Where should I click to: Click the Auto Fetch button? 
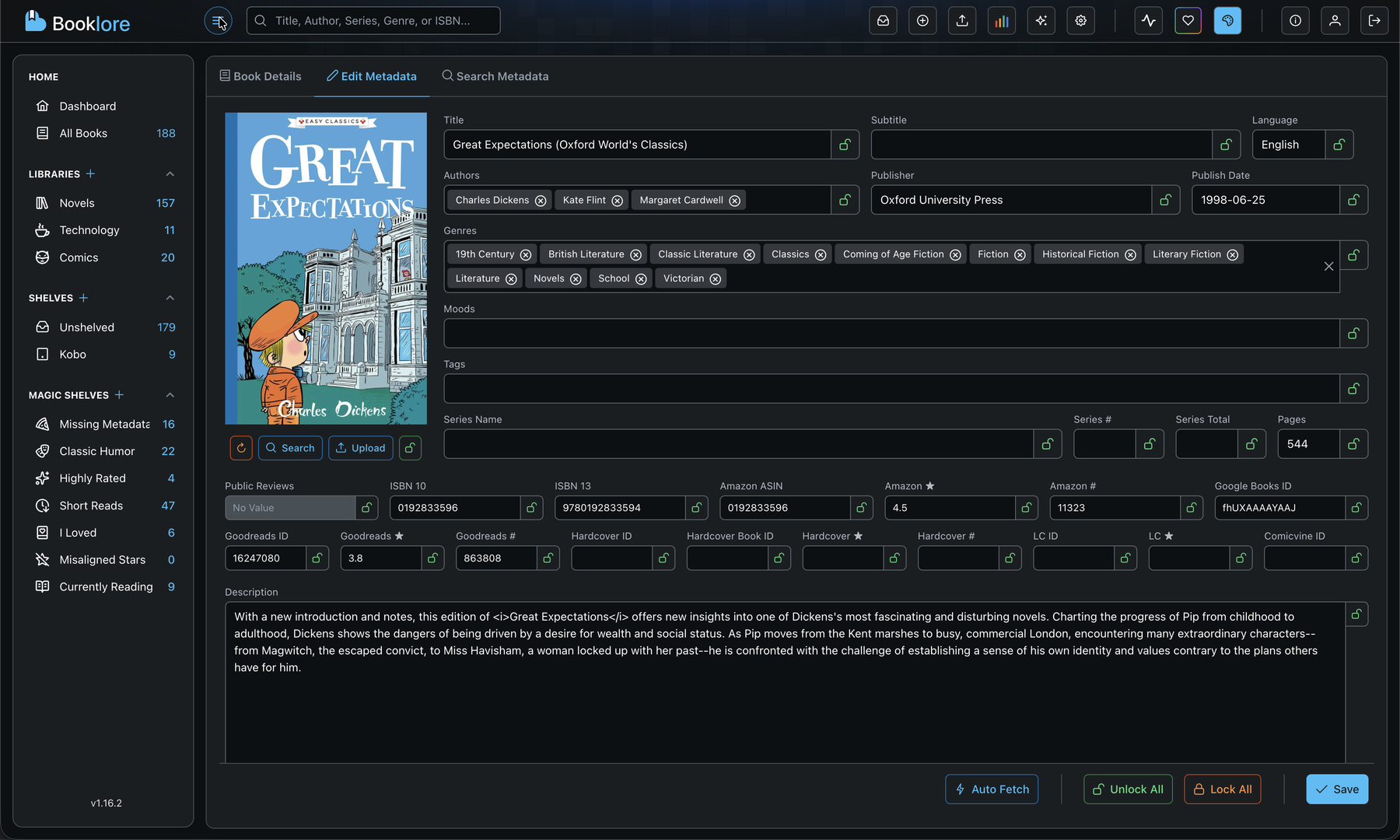point(992,789)
